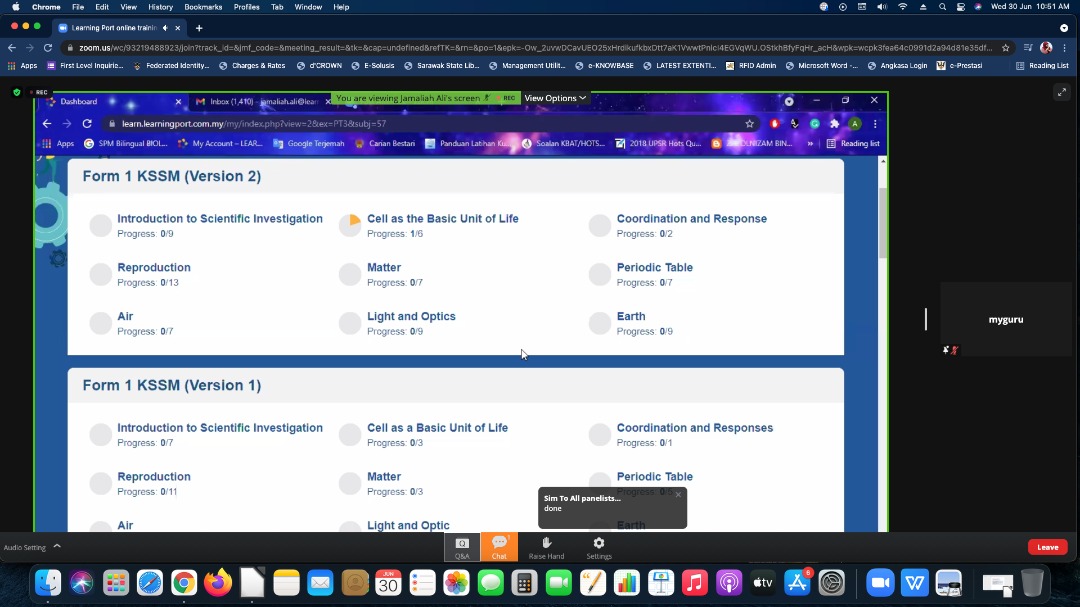Open Spotlight search in the menu bar
Viewport: 1080px width, 607px height.
(x=942, y=7)
